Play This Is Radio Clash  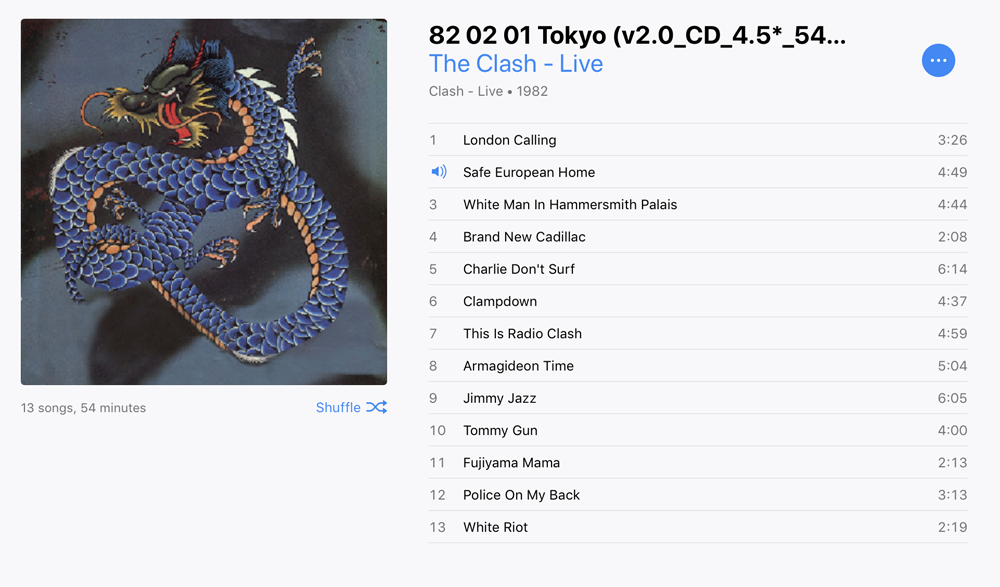698,333
